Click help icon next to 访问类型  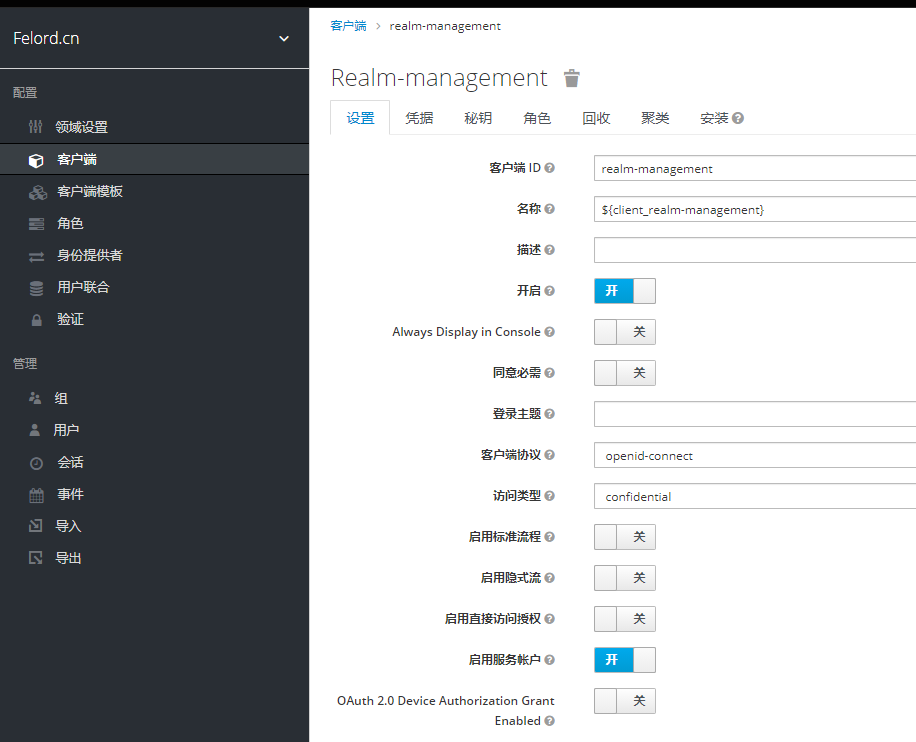pyautogui.click(x=549, y=495)
